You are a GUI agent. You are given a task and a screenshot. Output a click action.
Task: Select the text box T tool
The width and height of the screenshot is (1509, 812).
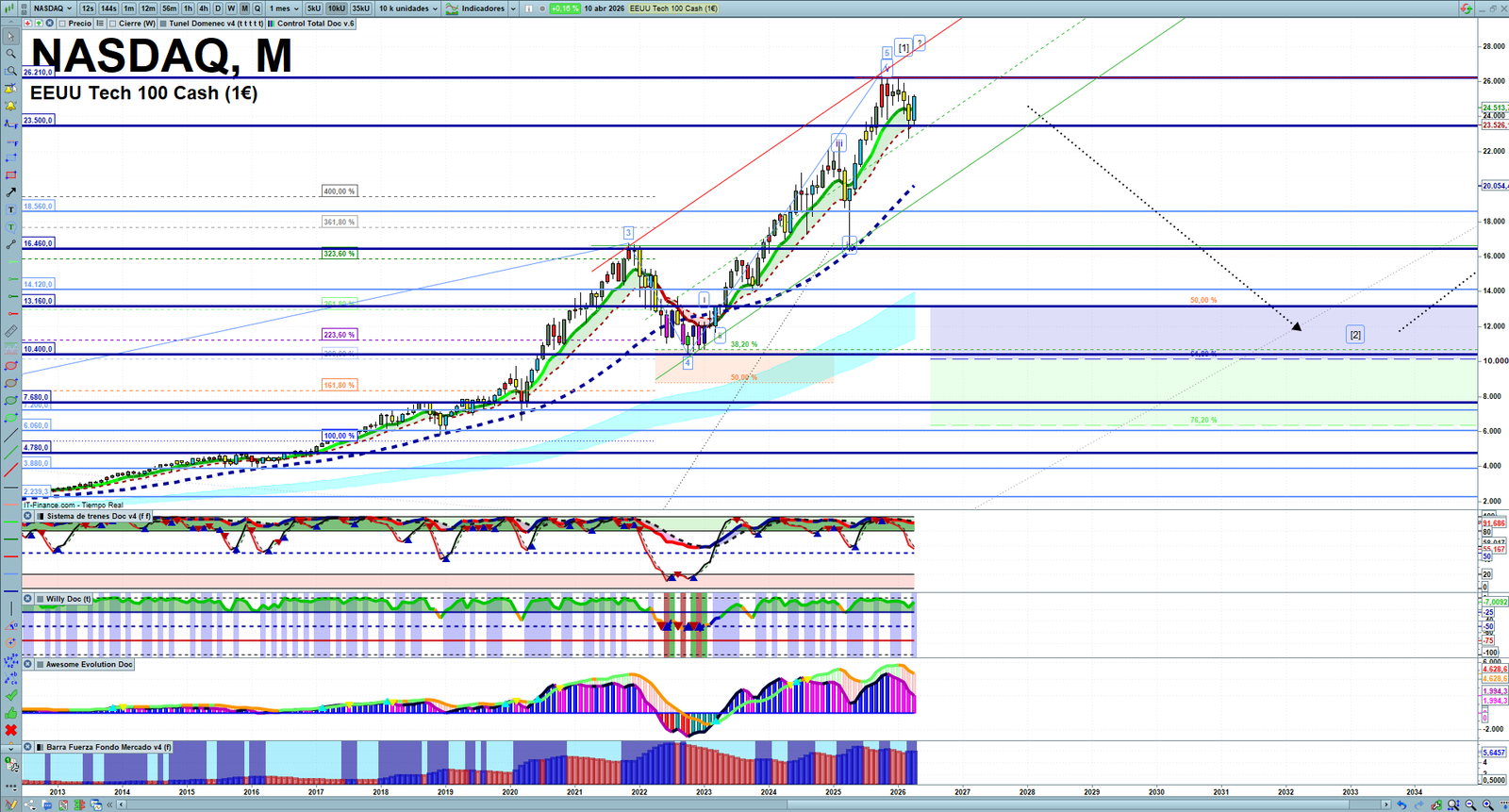coord(10,209)
